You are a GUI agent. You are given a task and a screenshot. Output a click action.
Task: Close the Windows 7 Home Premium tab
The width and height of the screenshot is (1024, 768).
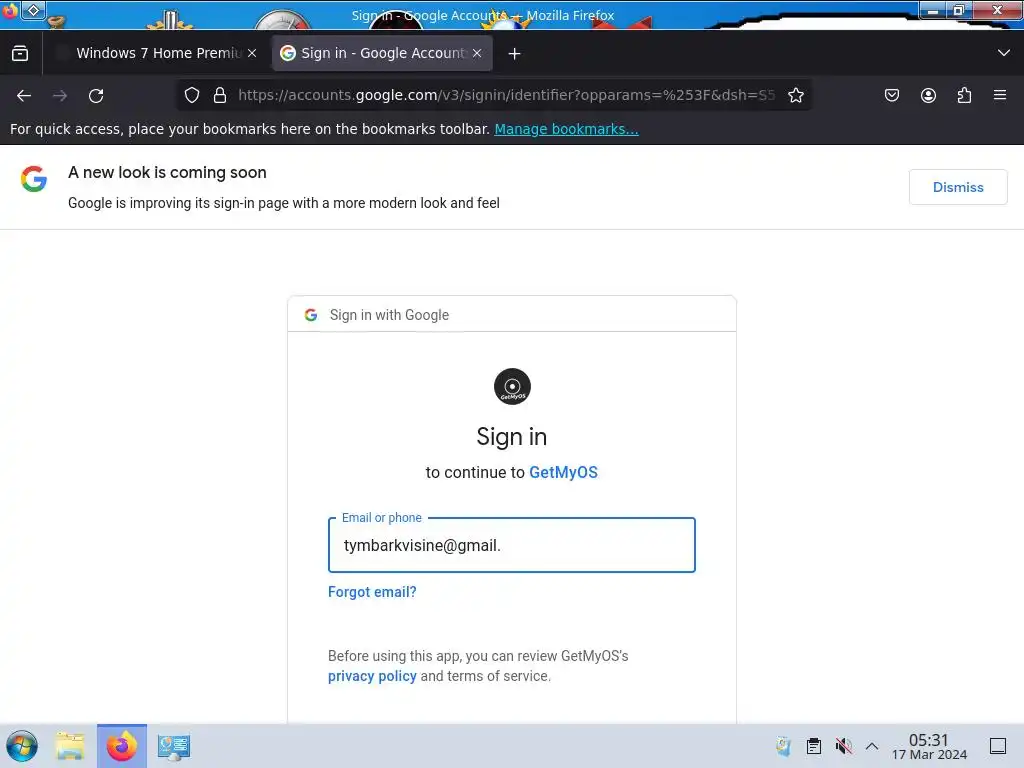tap(252, 53)
